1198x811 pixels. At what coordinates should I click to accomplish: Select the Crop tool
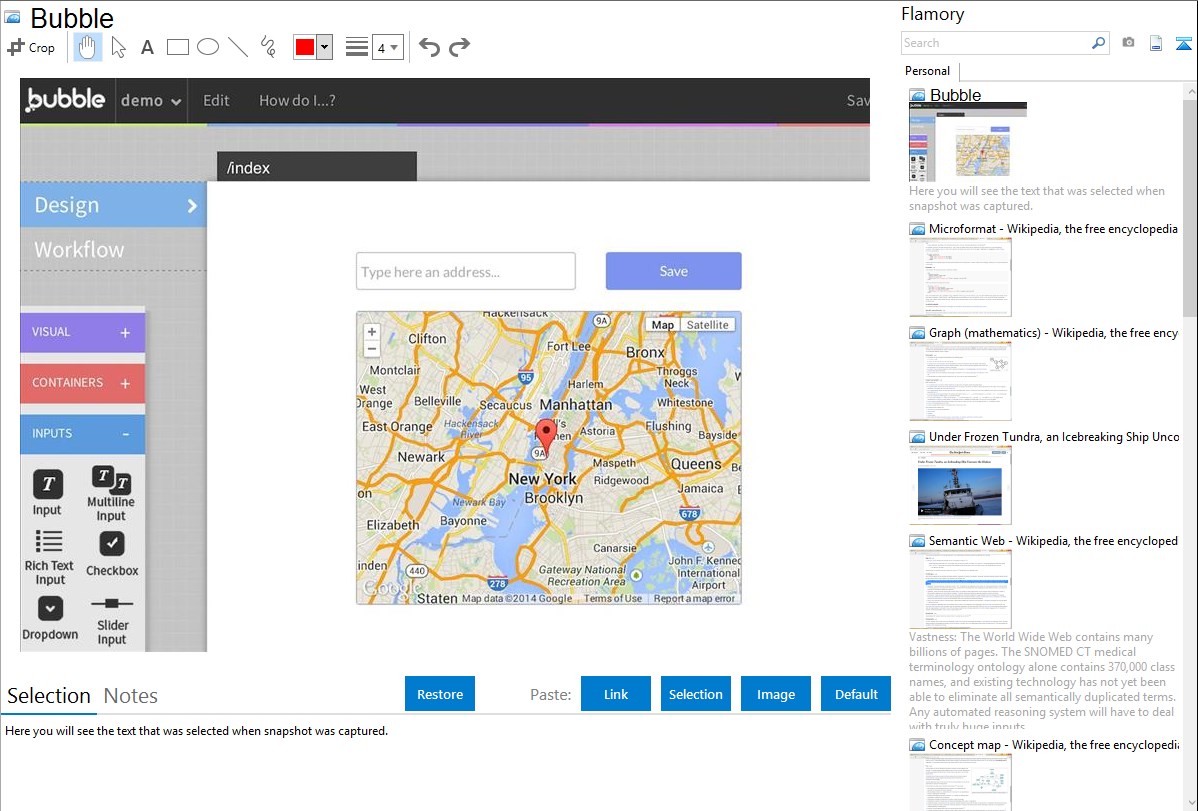[31, 47]
